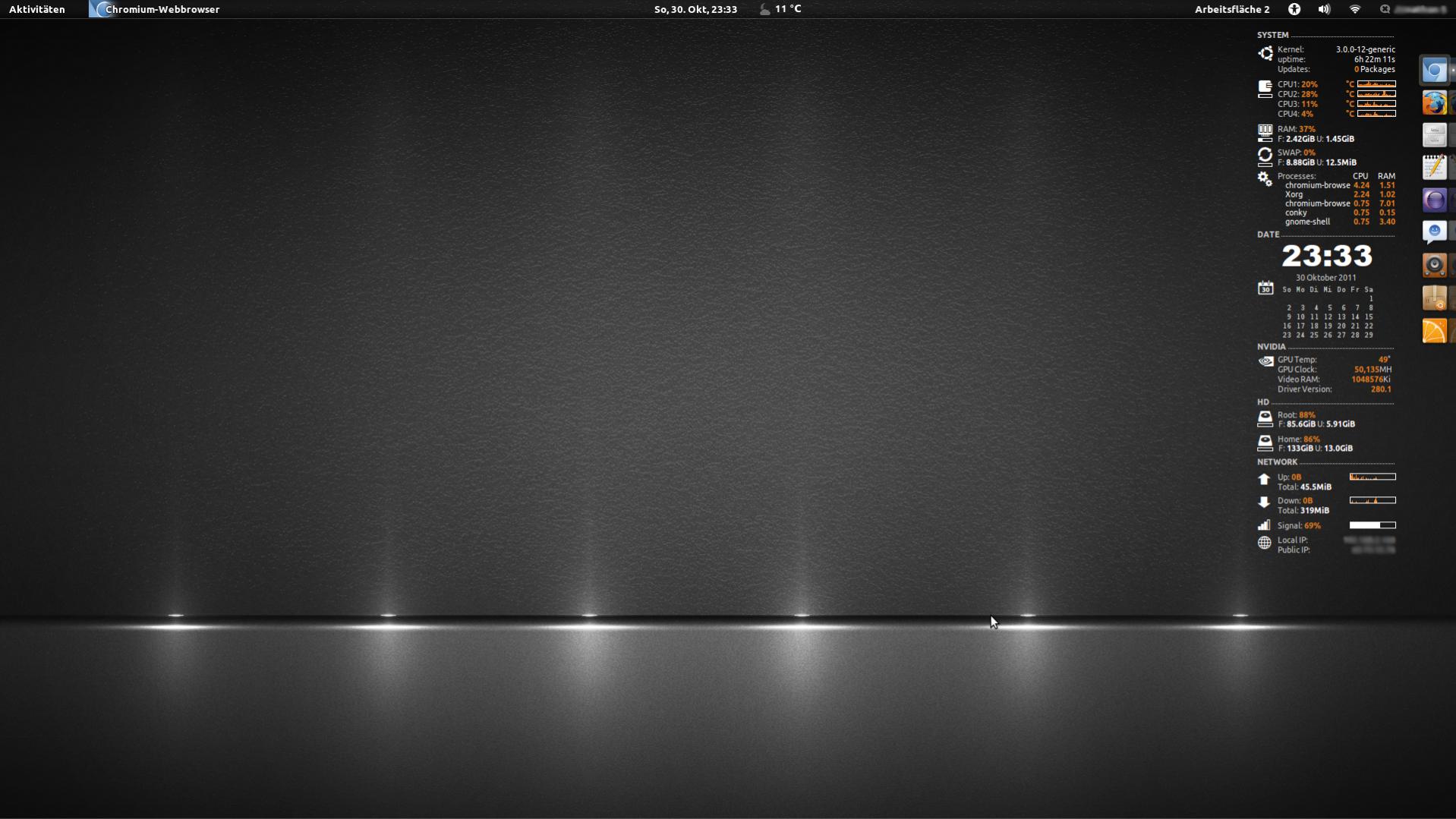Click the CPU1 usage graph
Image resolution: width=1456 pixels, height=819 pixels.
click(x=1376, y=84)
